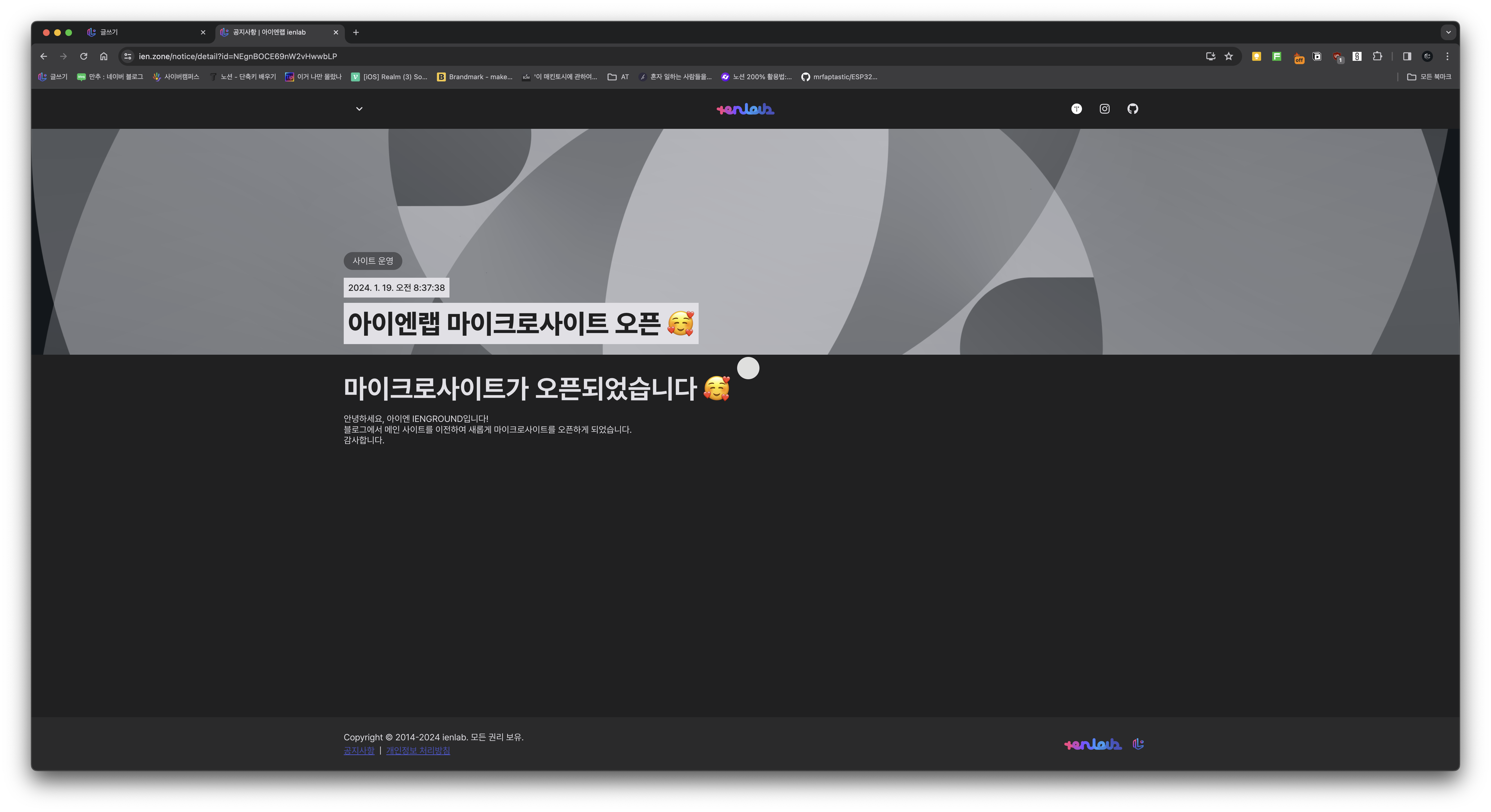
Task: Toggle the browser side panel
Action: pos(1406,56)
